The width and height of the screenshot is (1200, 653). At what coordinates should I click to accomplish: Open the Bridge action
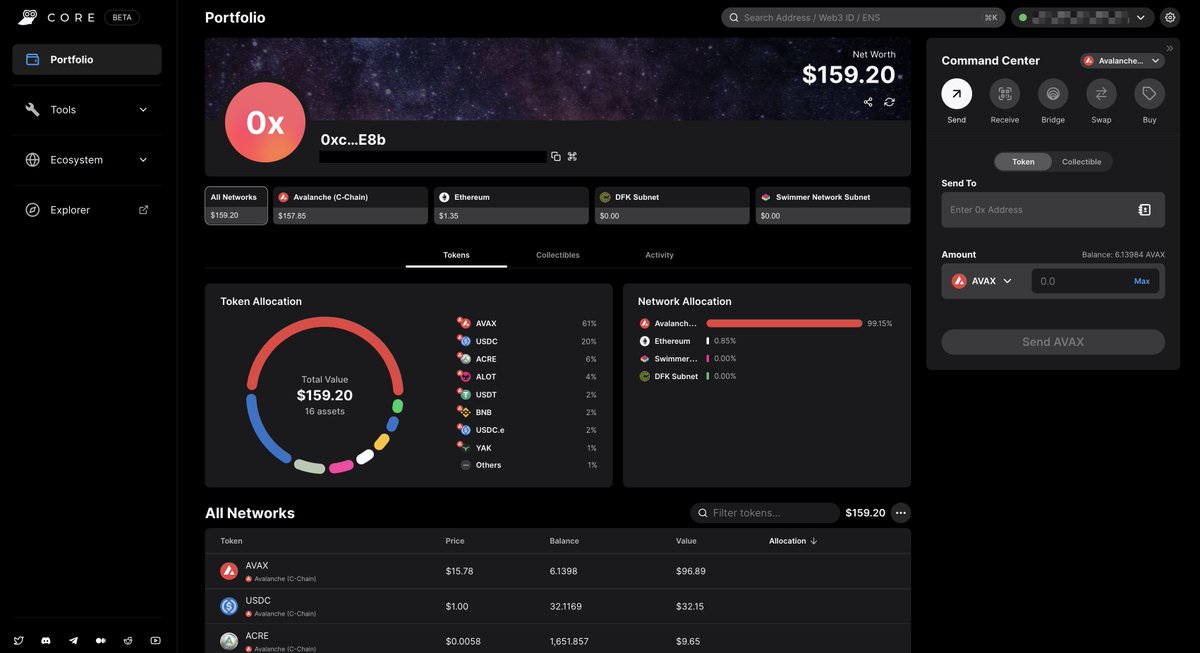(1053, 94)
